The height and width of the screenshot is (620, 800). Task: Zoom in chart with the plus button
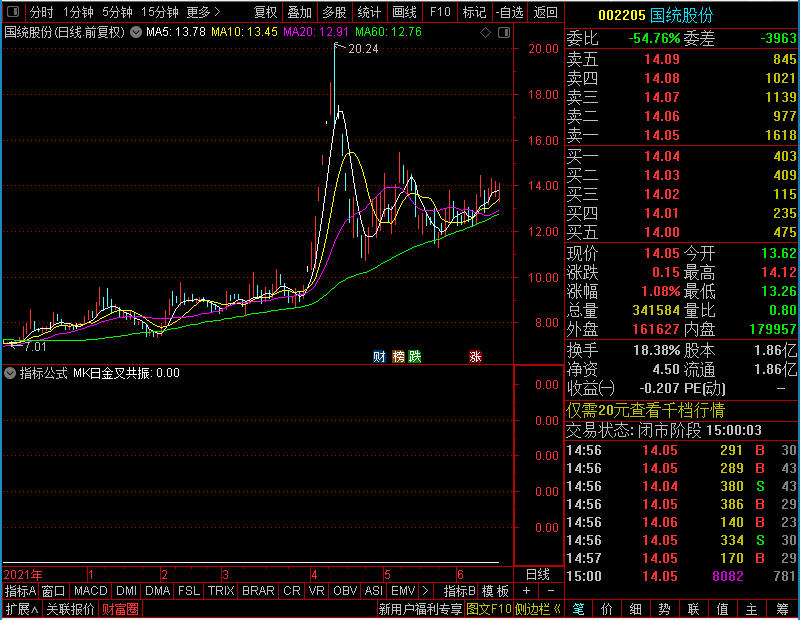click(x=526, y=591)
